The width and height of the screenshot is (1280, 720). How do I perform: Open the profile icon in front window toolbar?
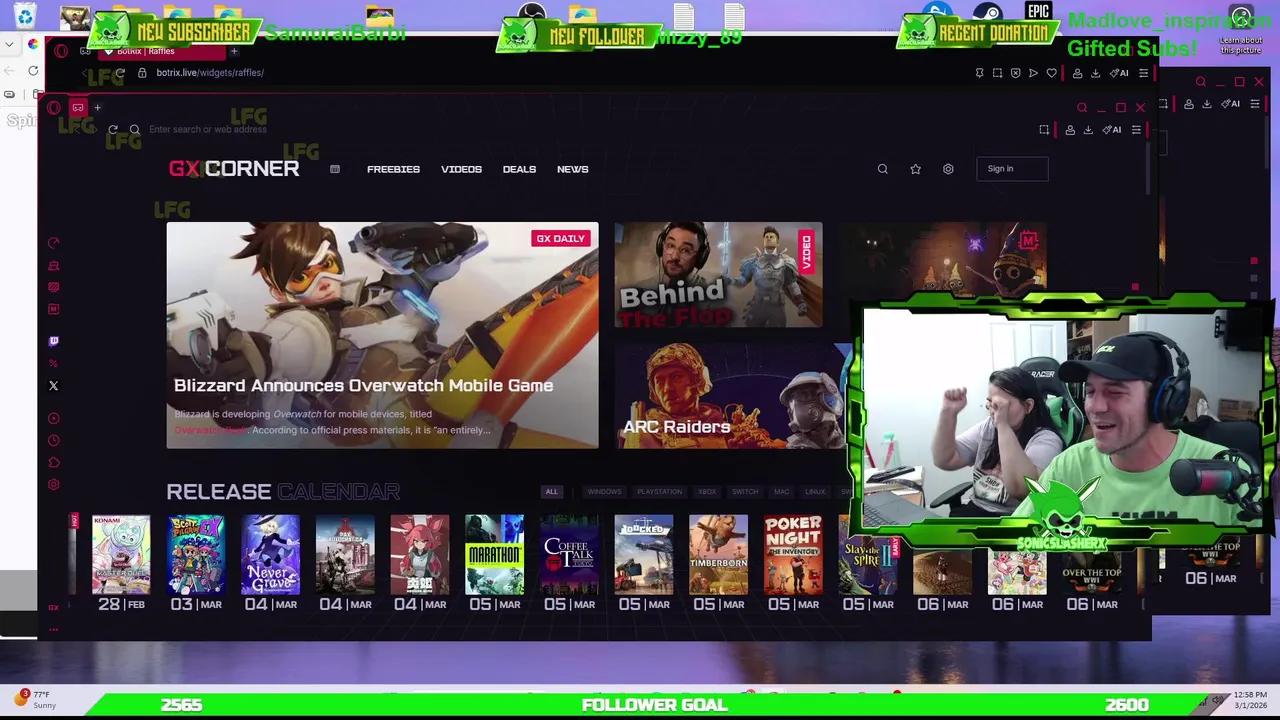click(x=1070, y=130)
